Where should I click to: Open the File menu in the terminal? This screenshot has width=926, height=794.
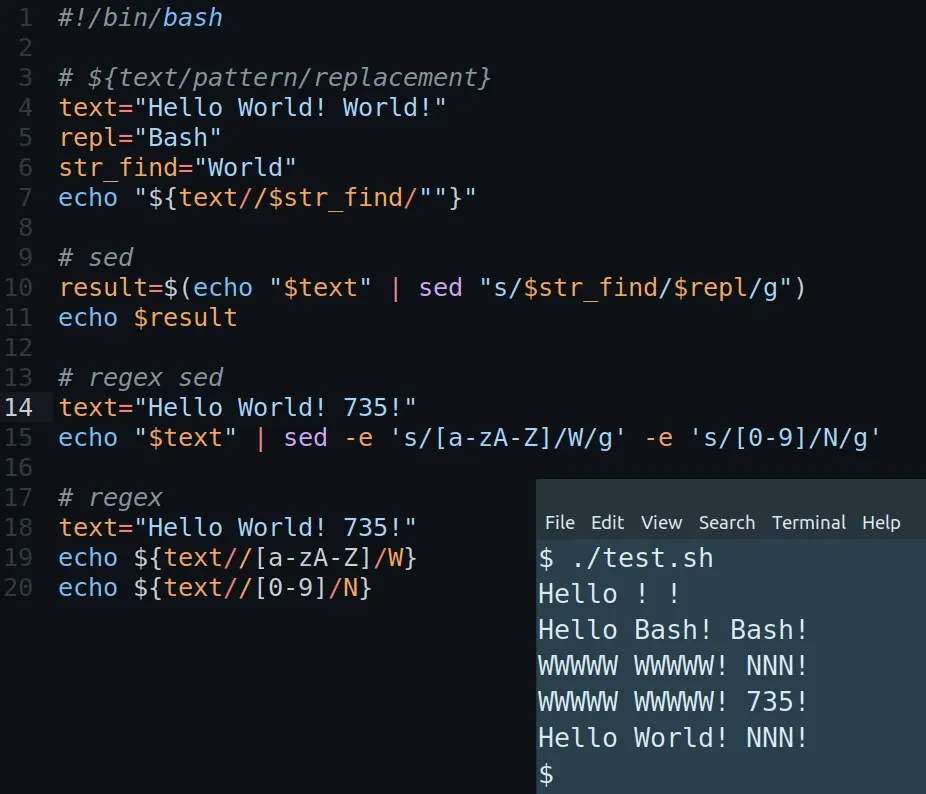tap(560, 522)
